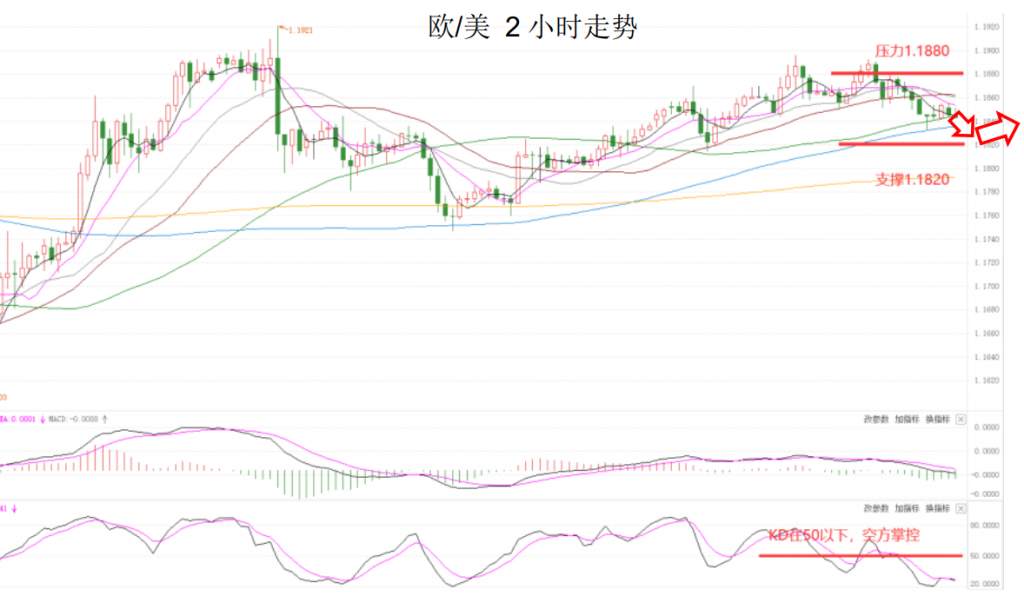Click the 1.1660 price axis label
The height and width of the screenshot is (596, 1024).
(986, 333)
